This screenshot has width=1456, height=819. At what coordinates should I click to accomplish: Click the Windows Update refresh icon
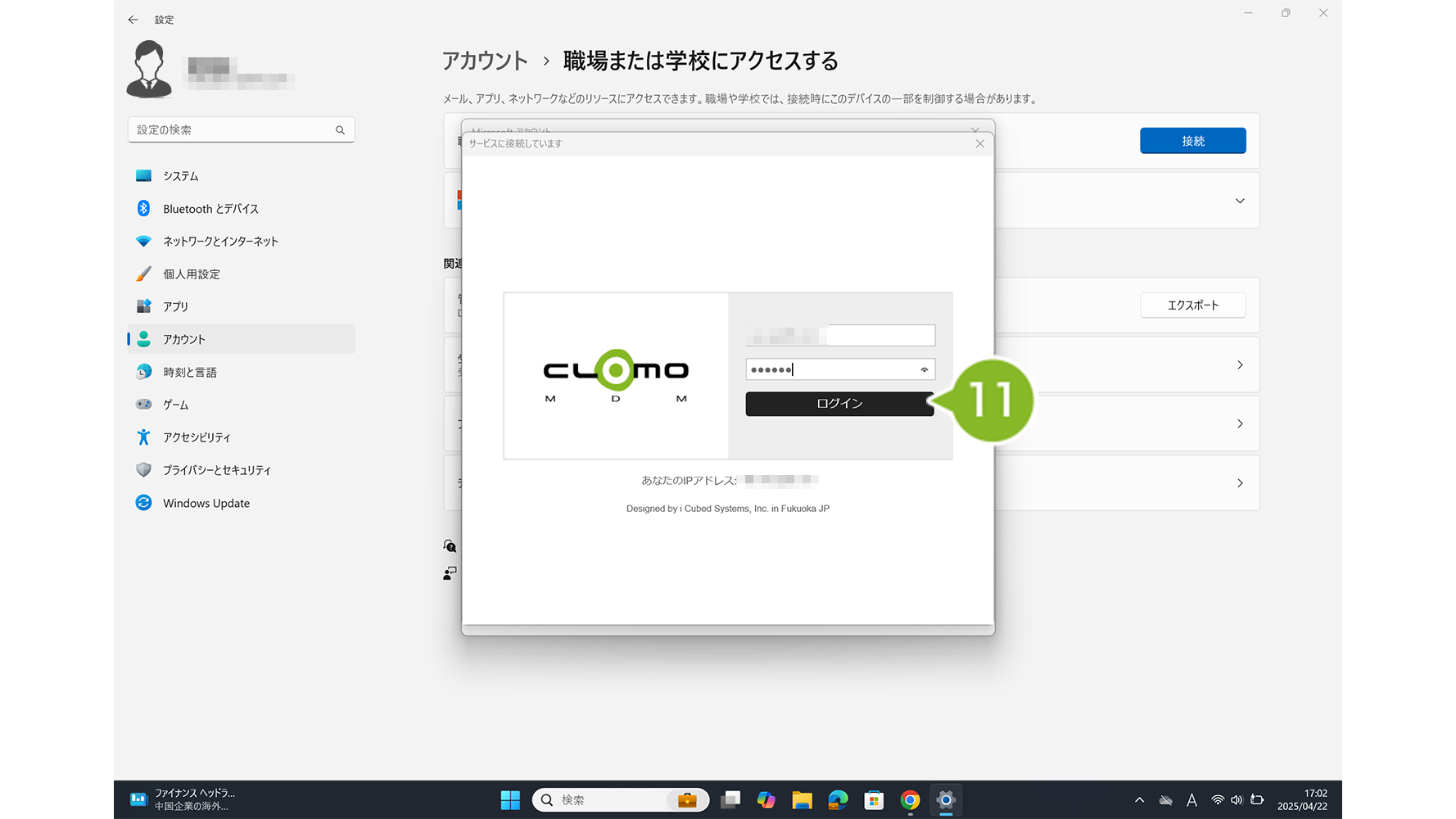143,503
